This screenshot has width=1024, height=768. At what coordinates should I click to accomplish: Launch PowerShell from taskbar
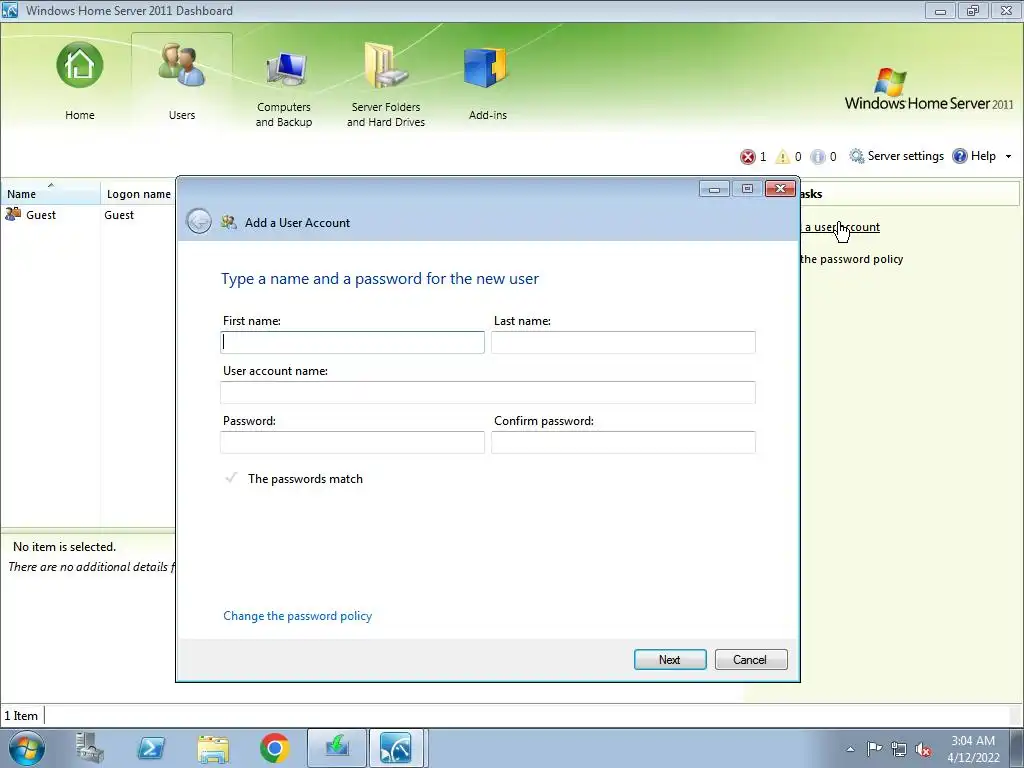click(151, 748)
